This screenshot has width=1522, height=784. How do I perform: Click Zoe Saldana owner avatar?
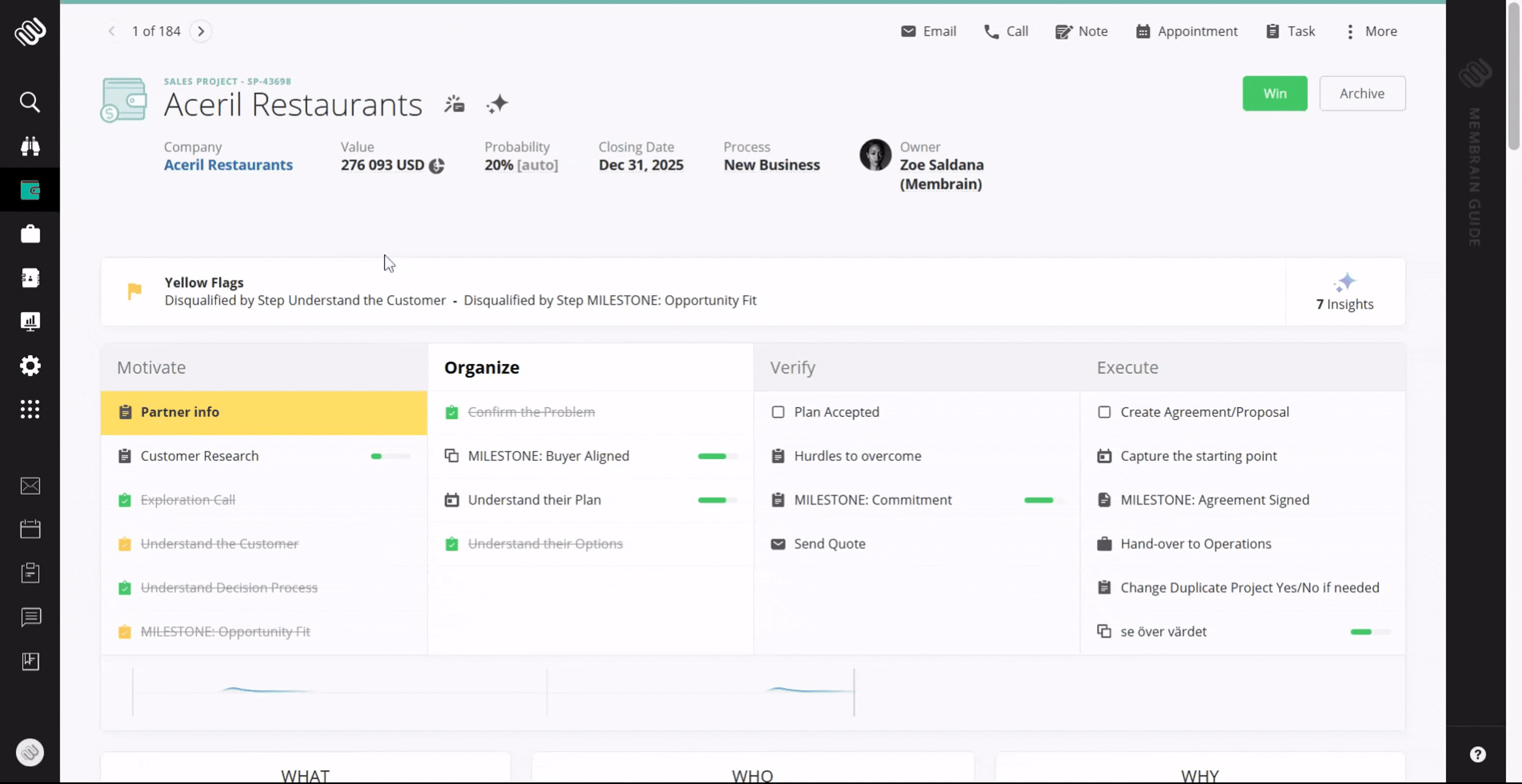pyautogui.click(x=875, y=155)
